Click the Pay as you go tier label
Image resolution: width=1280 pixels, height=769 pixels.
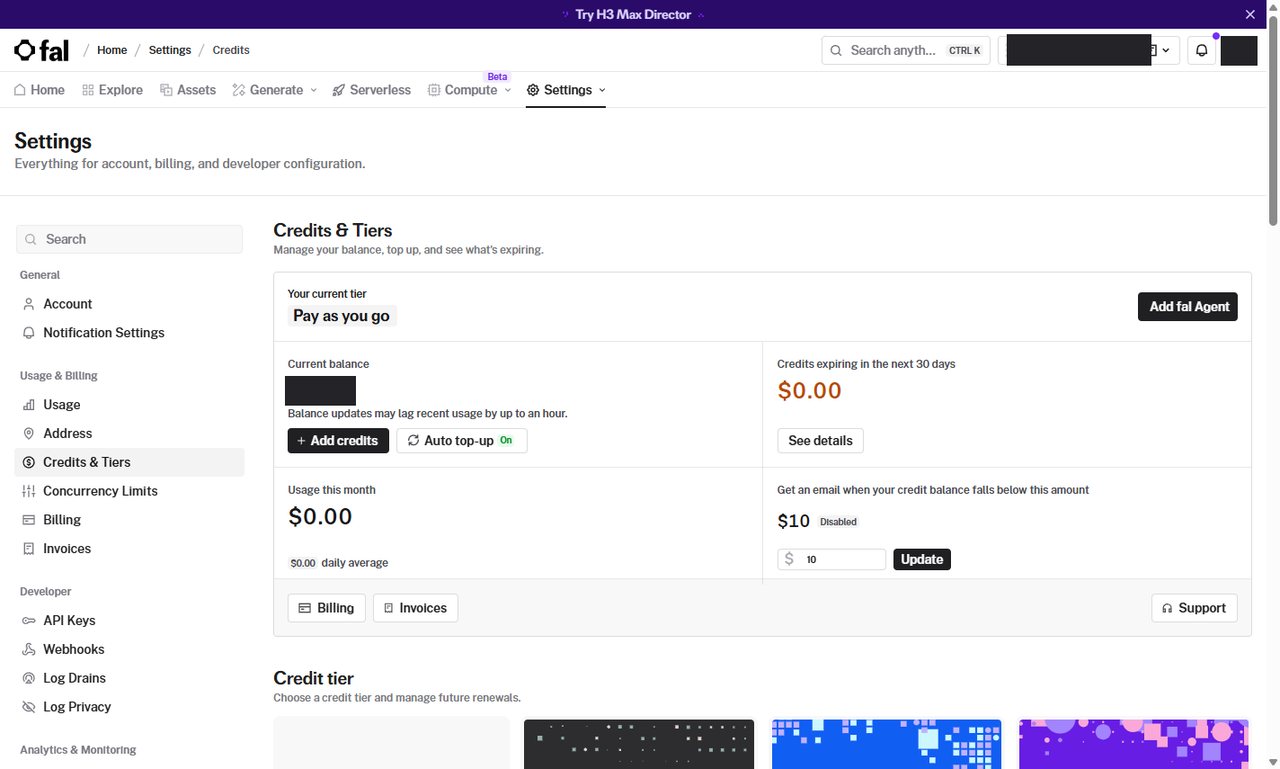[x=341, y=316]
